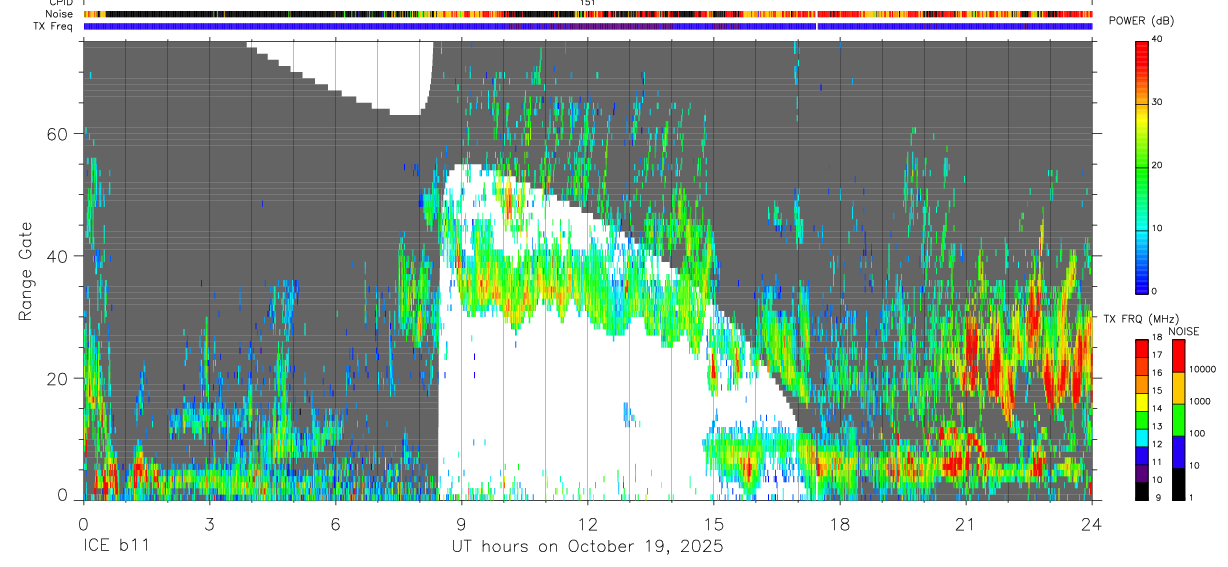Click the x-axis tick label 0
The height and width of the screenshot is (567, 1228).
click(83, 524)
